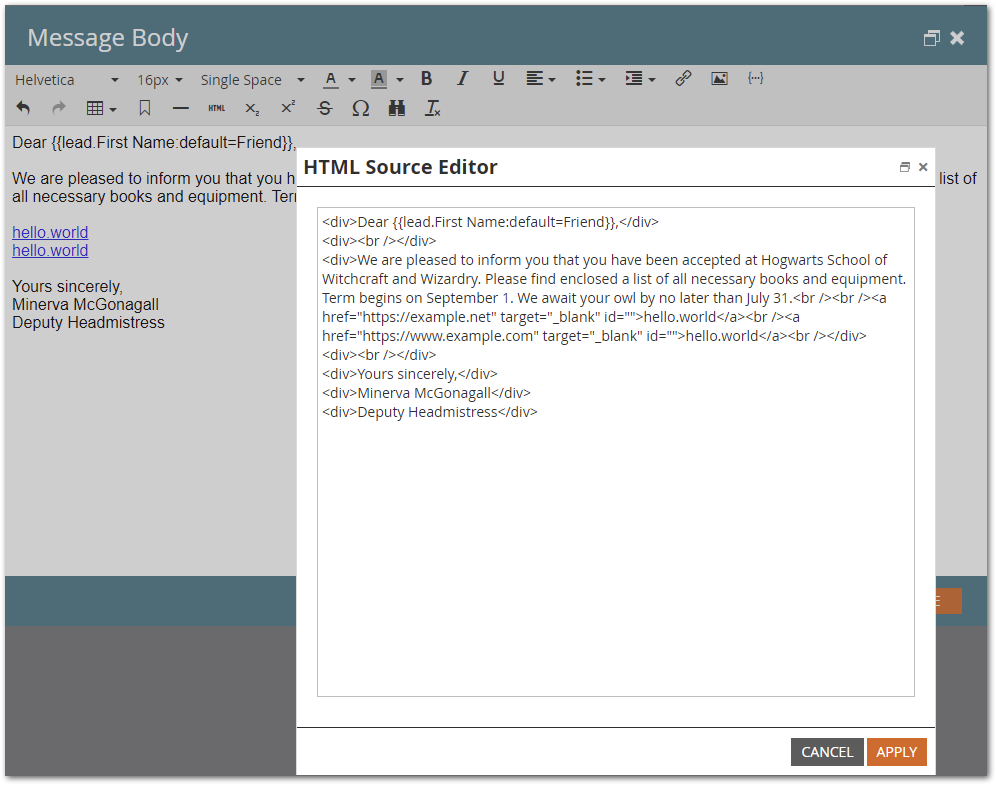The image size is (996, 785).
Task: Toggle Italic formatting in toolbar
Action: [462, 79]
